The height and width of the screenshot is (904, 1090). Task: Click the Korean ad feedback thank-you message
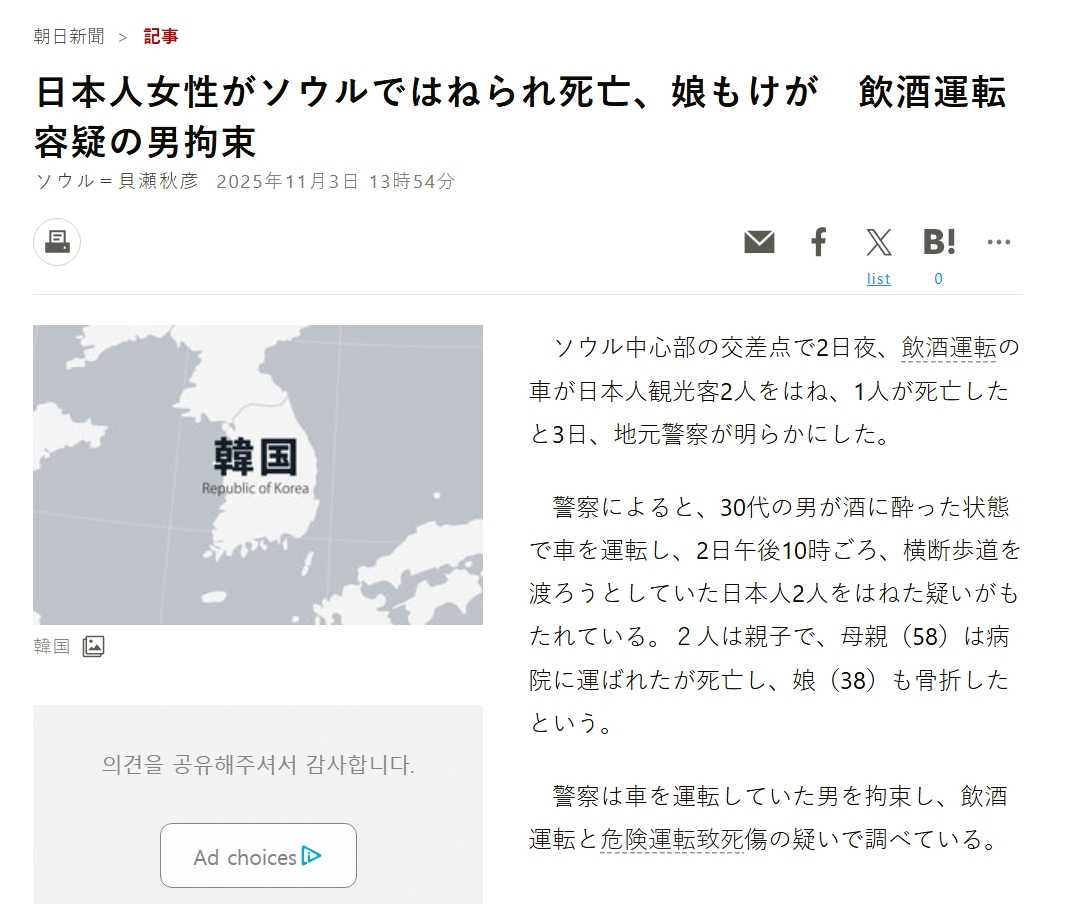point(257,765)
